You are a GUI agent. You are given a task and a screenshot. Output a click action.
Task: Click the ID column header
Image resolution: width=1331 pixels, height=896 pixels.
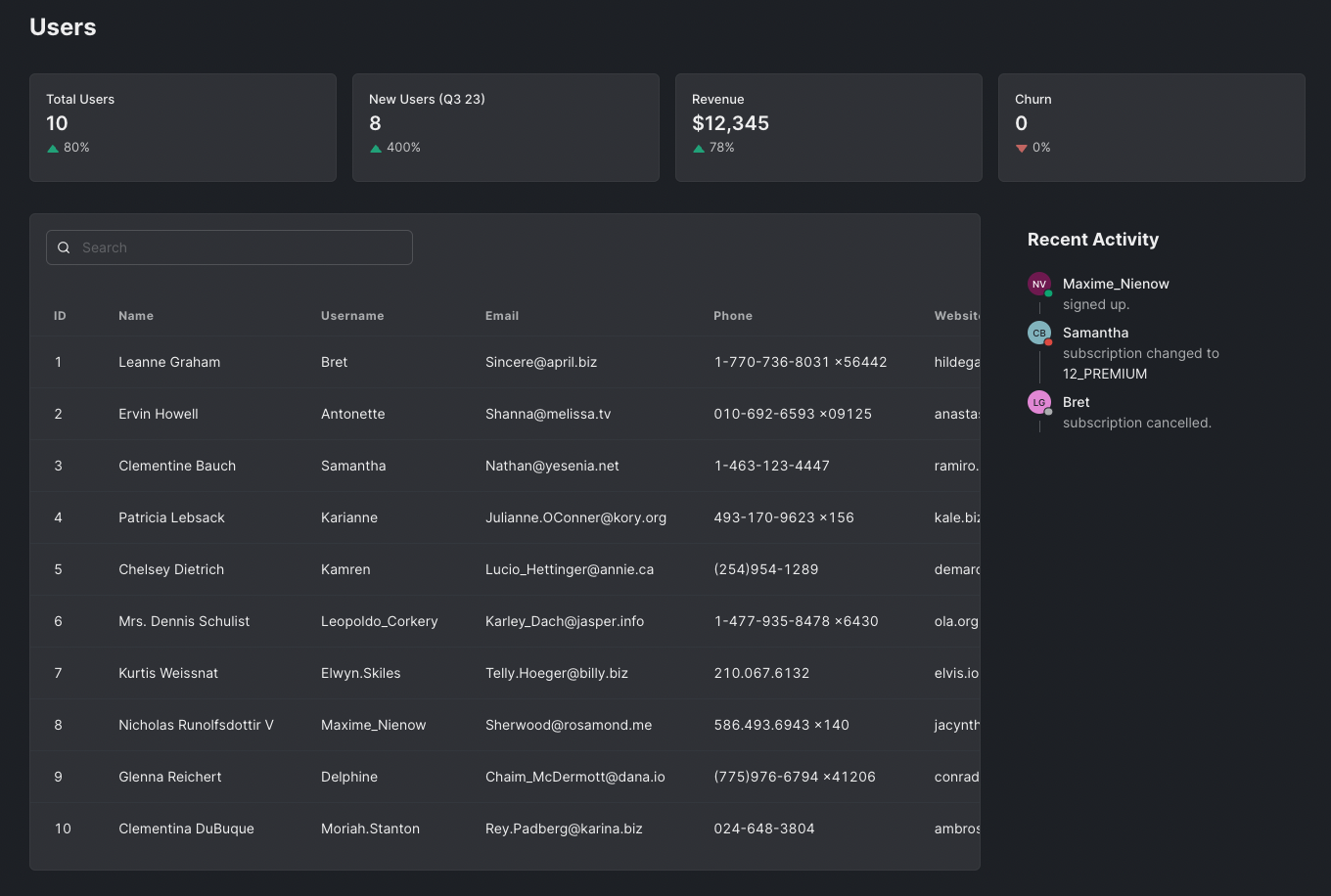point(60,316)
